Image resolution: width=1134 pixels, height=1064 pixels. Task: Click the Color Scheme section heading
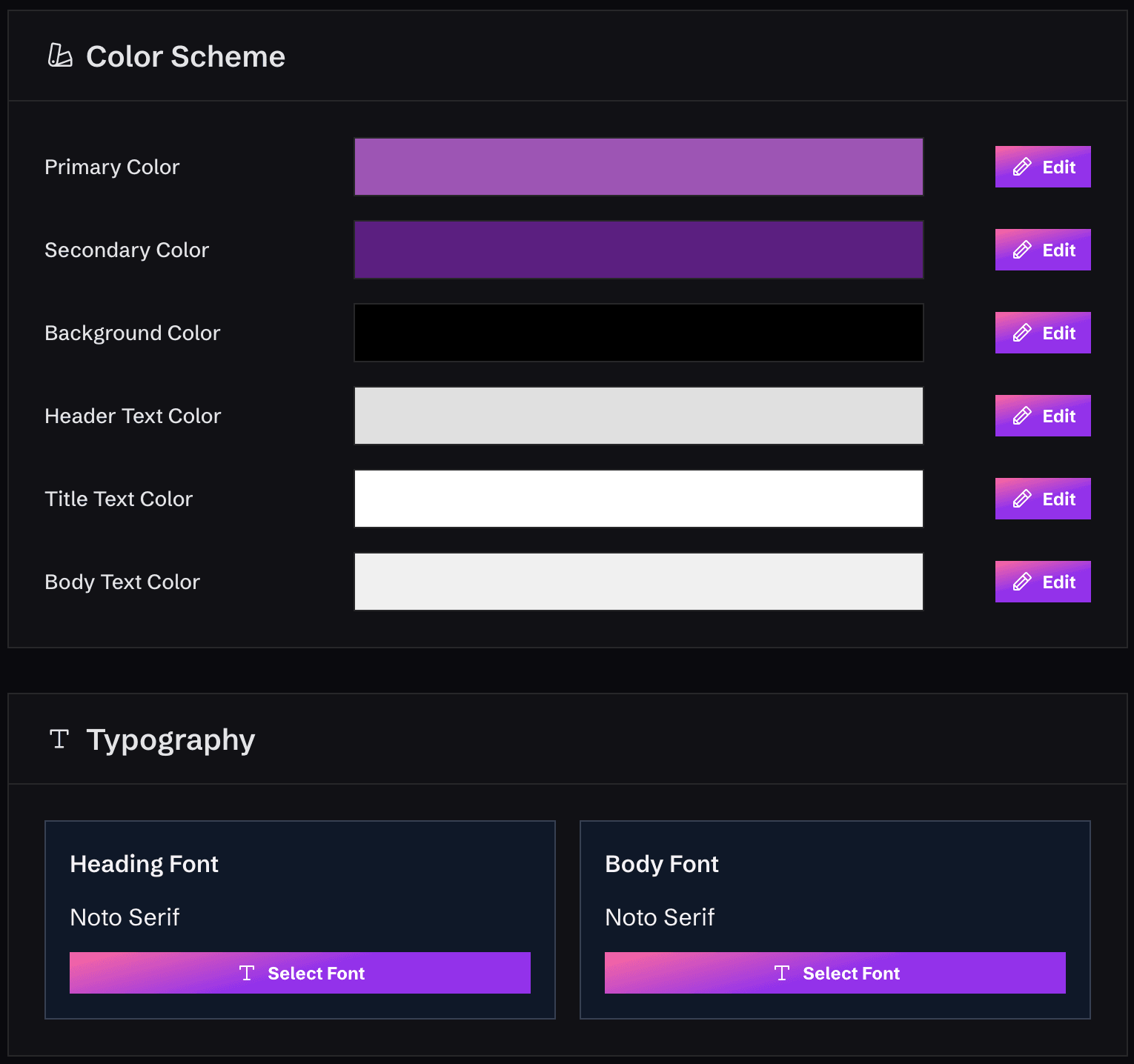click(185, 56)
